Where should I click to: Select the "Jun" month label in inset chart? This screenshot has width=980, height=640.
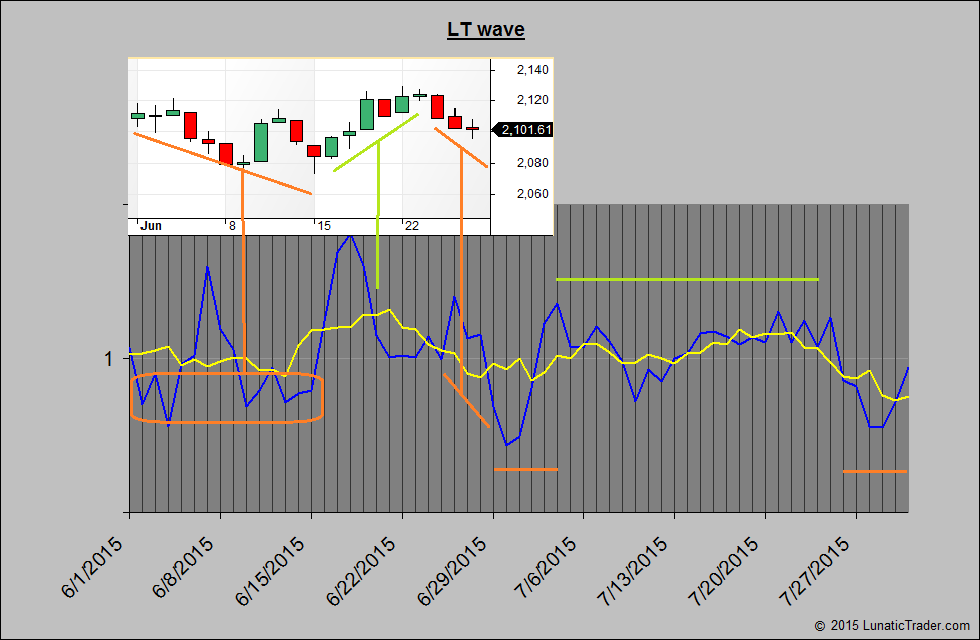(151, 226)
